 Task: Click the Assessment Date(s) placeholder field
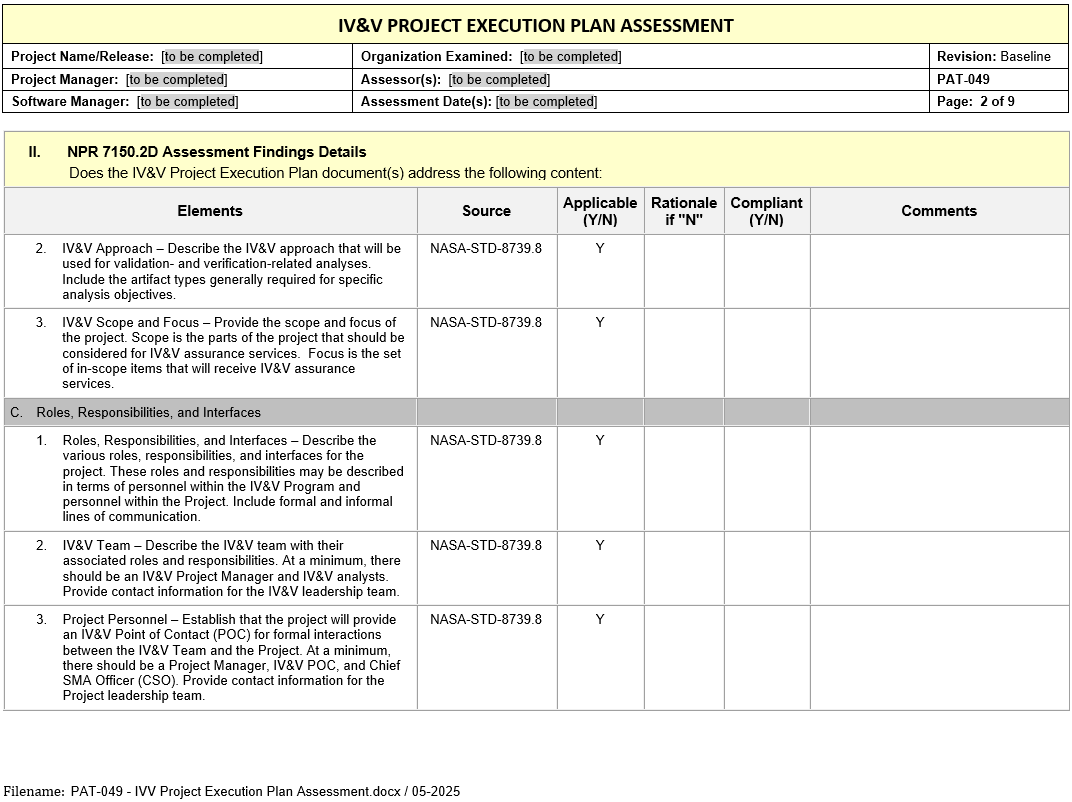(546, 101)
